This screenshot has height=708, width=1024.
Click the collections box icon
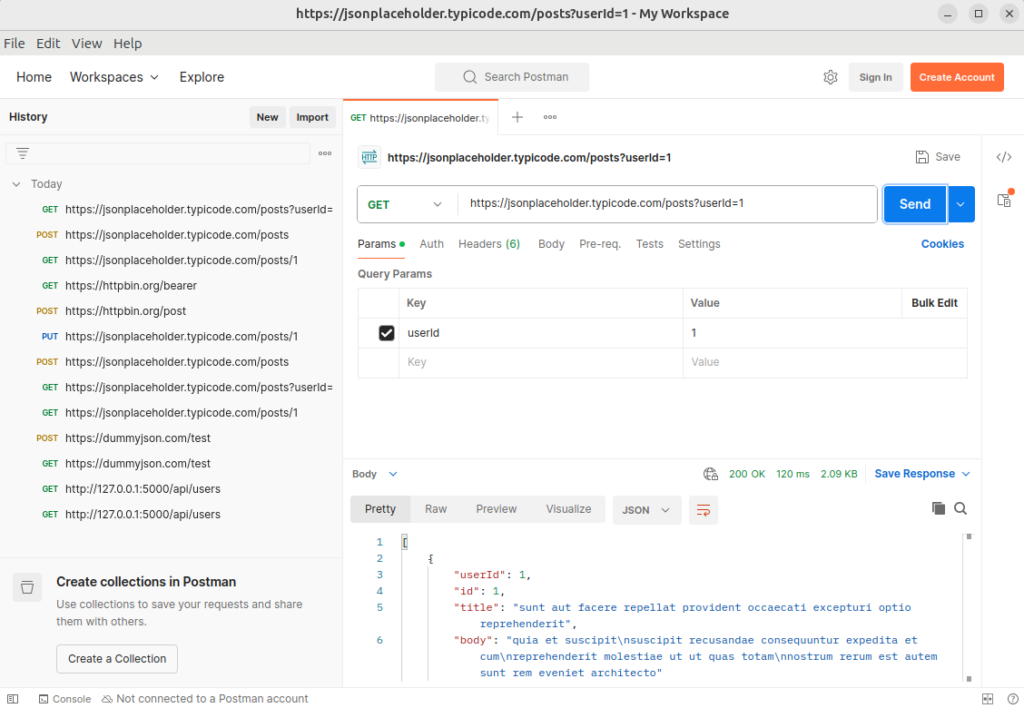27,587
